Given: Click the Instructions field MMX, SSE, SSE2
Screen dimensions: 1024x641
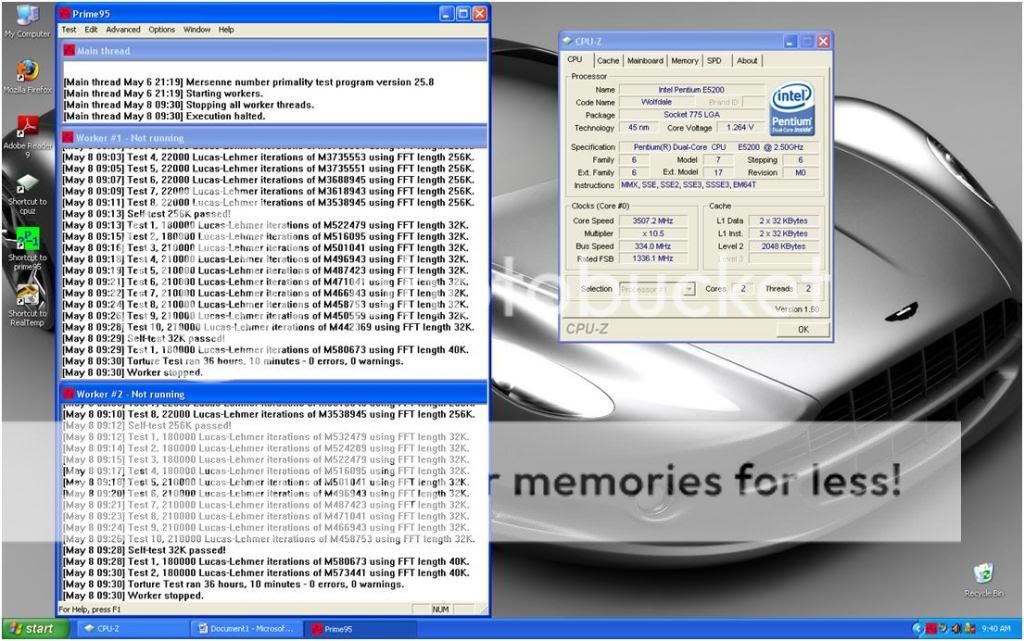Looking at the screenshot, I should 719,185.
